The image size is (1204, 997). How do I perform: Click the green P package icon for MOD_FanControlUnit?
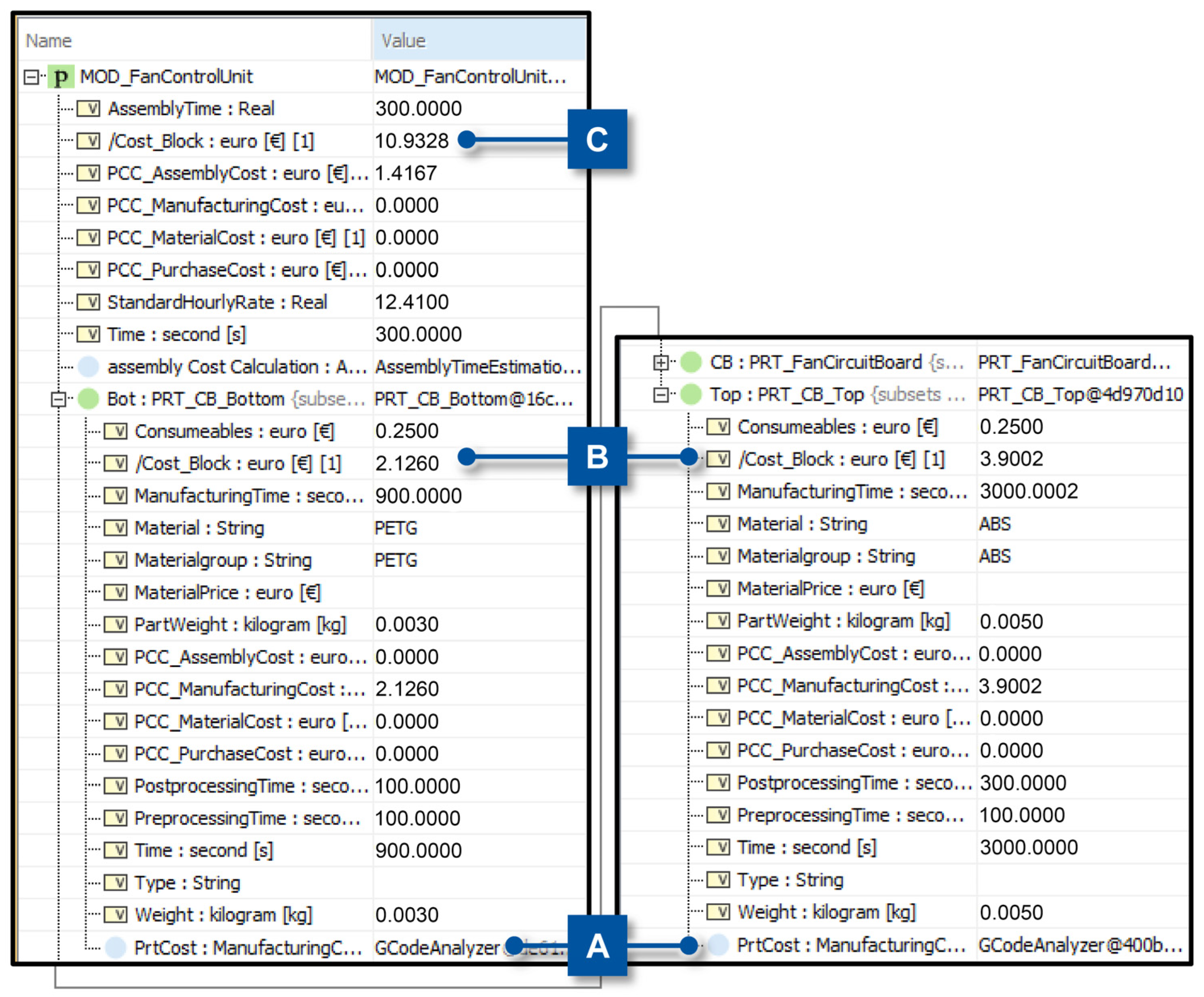click(61, 77)
